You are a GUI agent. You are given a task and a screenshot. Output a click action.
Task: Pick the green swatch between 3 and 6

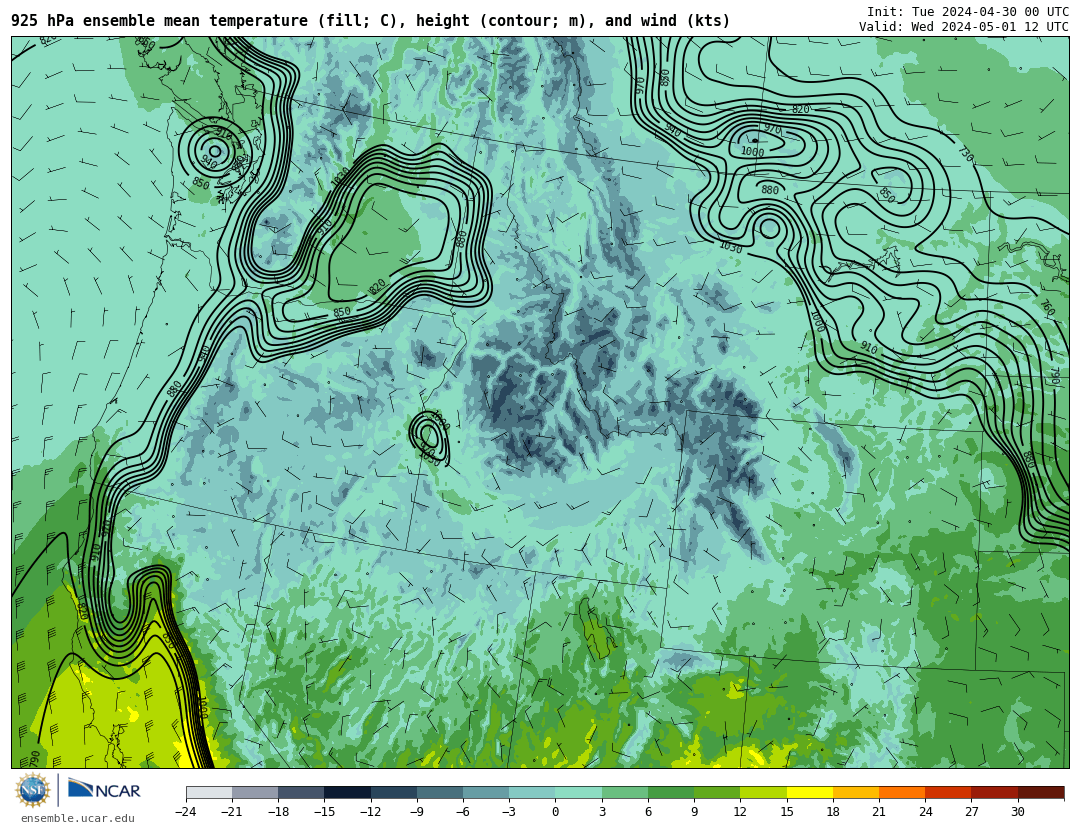pos(625,792)
